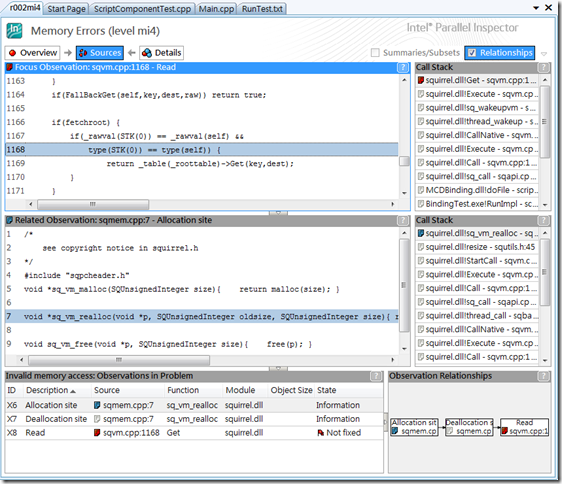Click back arrow between Sources and Details
Screen dimensions: 562x484
click(x=132, y=53)
